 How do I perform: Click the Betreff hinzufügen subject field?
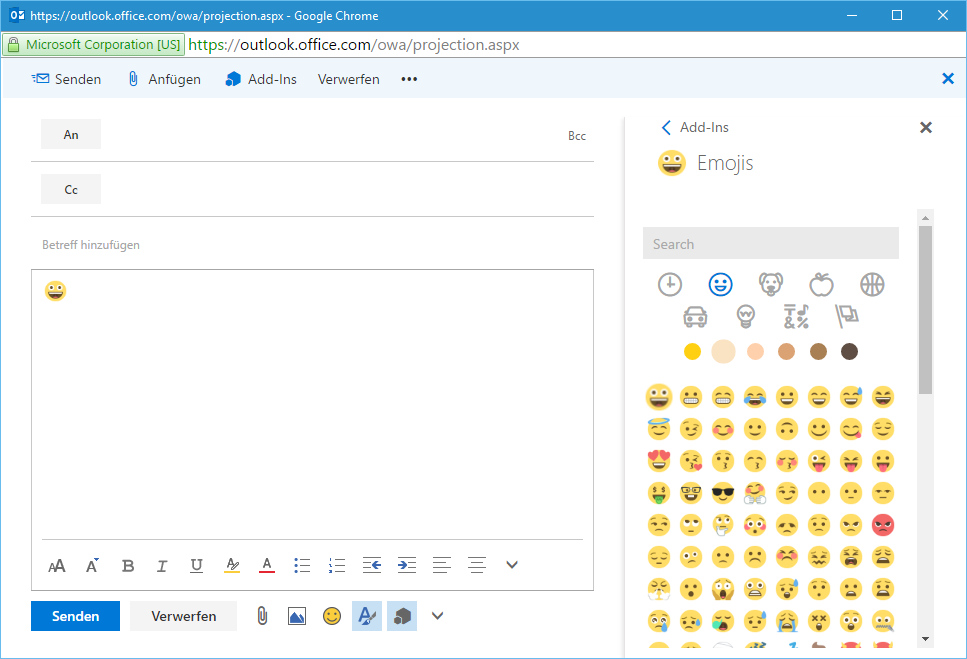point(312,245)
